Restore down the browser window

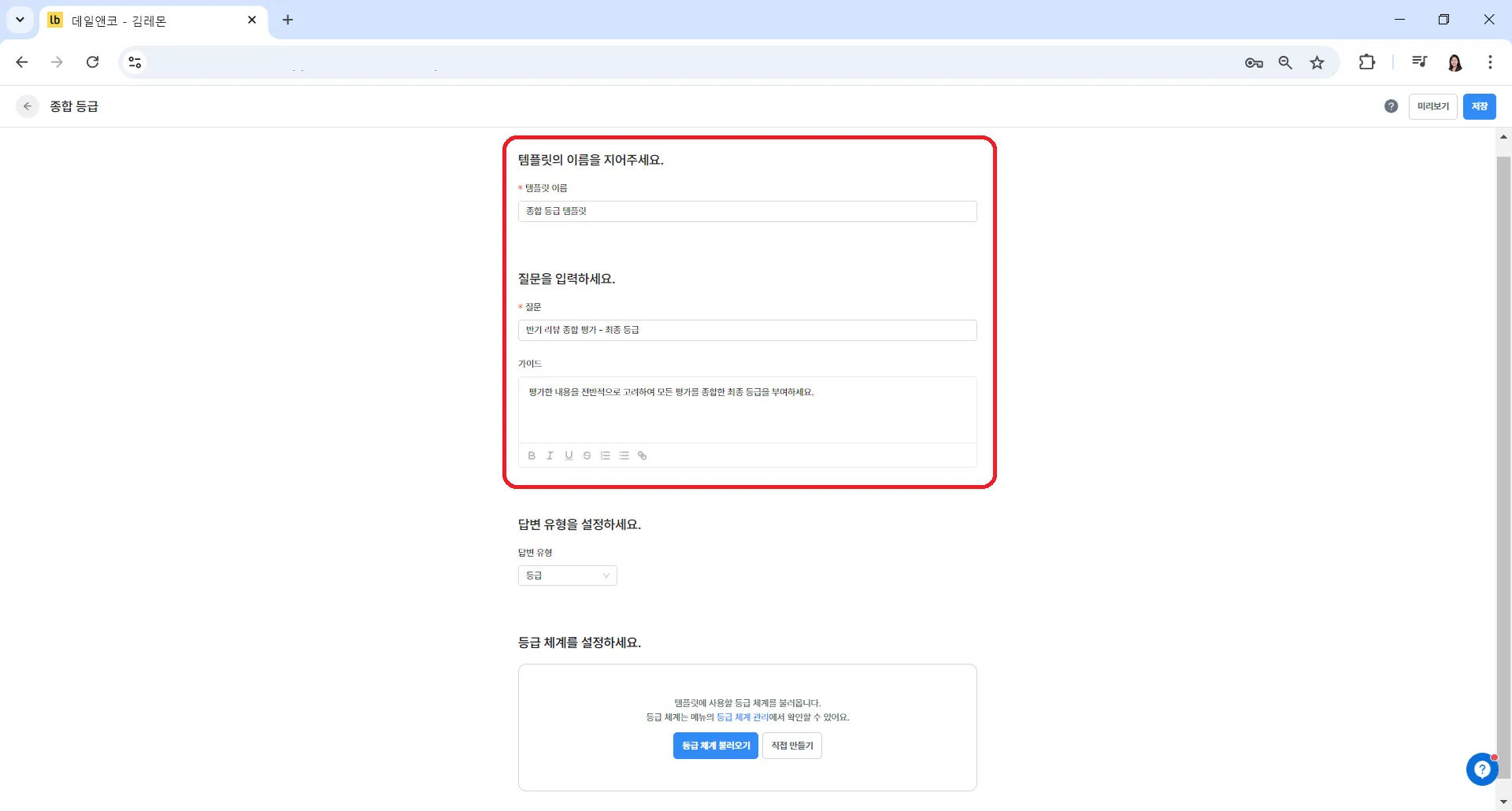pos(1443,20)
